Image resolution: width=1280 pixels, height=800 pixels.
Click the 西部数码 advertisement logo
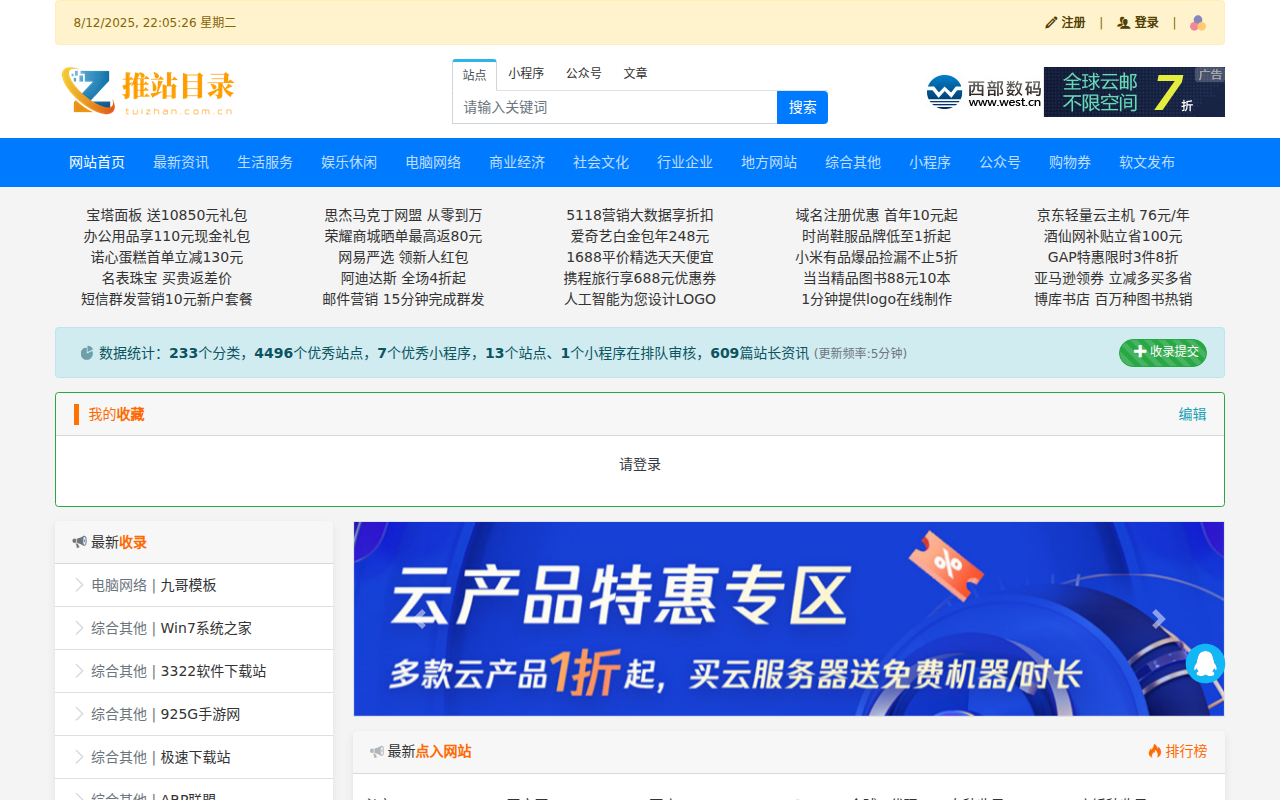point(984,92)
